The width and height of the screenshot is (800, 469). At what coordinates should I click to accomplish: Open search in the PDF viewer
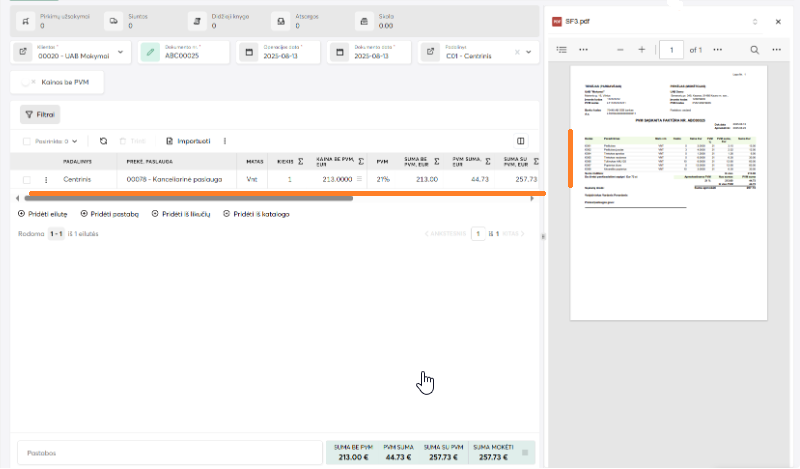tap(755, 49)
